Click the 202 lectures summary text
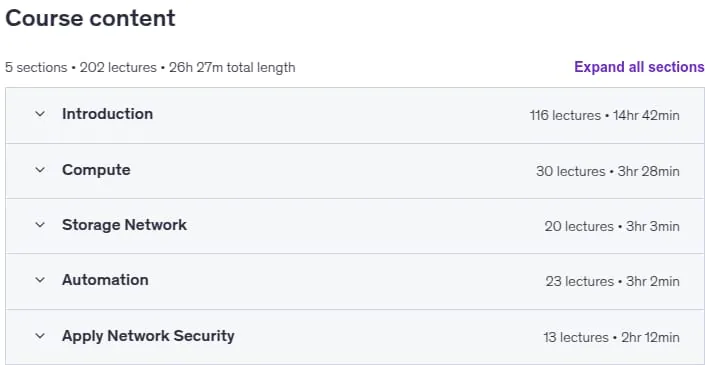Screen dimensions: 705x365 pyautogui.click(x=118, y=67)
